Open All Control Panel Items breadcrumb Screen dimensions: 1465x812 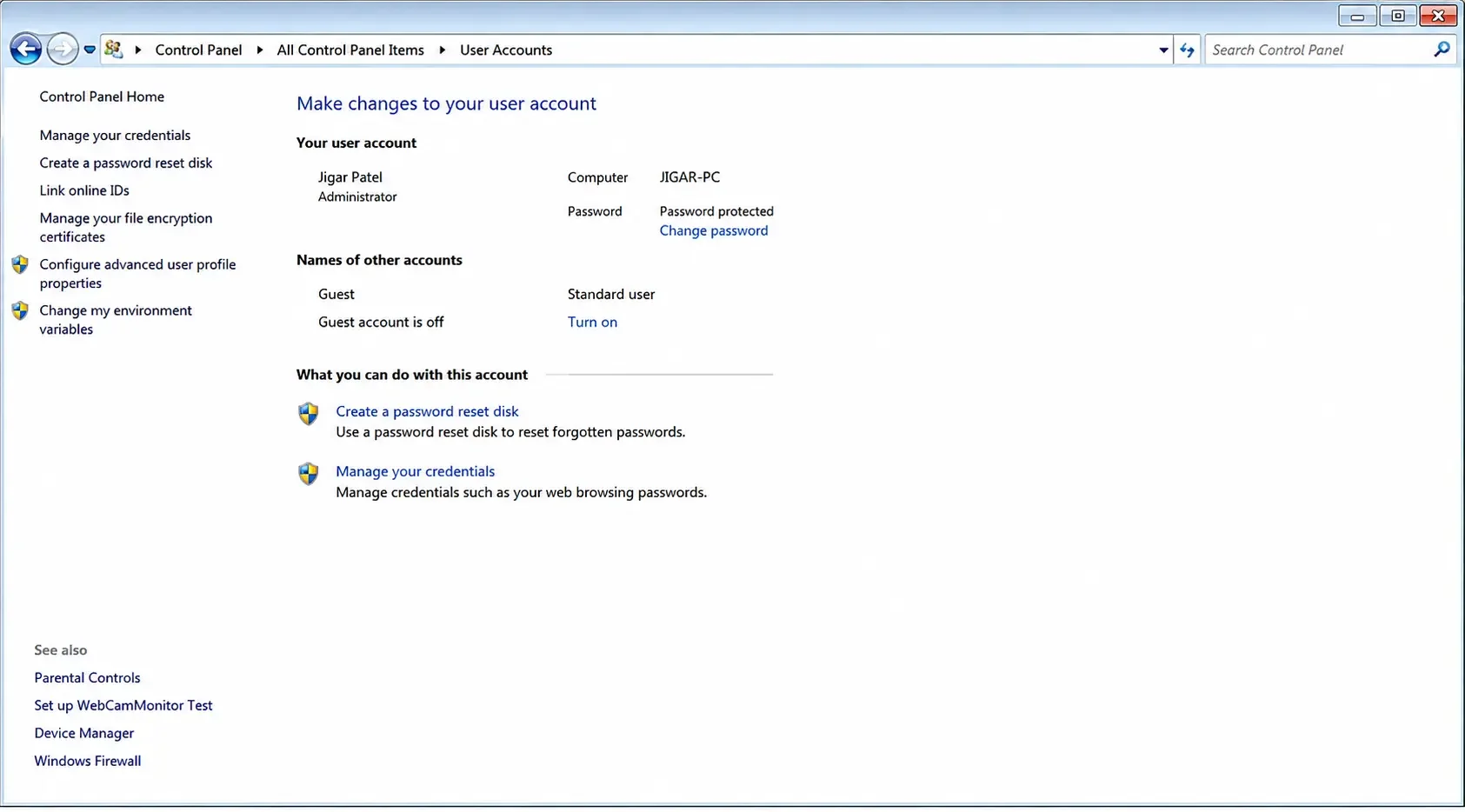pyautogui.click(x=350, y=50)
